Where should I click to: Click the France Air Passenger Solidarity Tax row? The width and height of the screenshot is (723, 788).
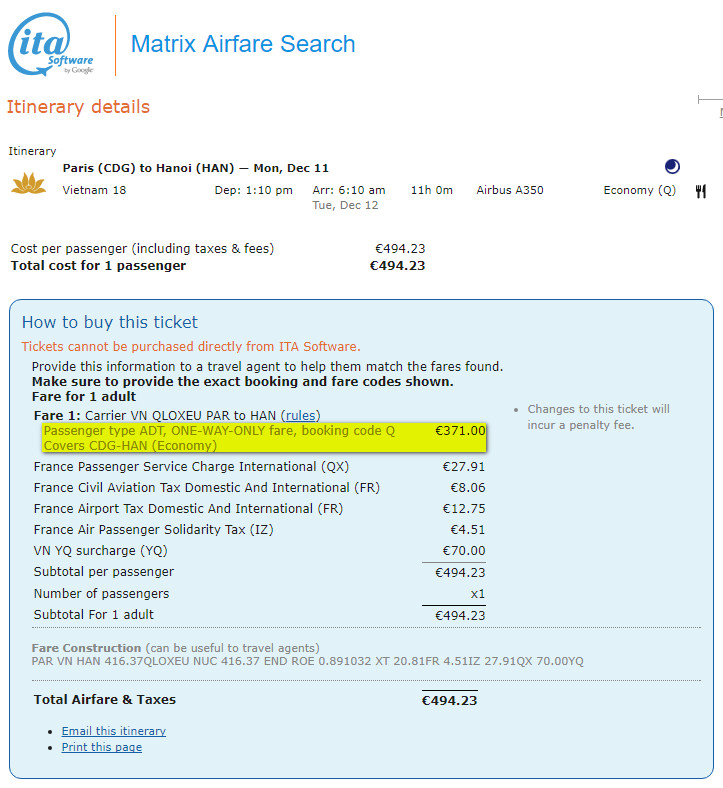click(x=153, y=530)
